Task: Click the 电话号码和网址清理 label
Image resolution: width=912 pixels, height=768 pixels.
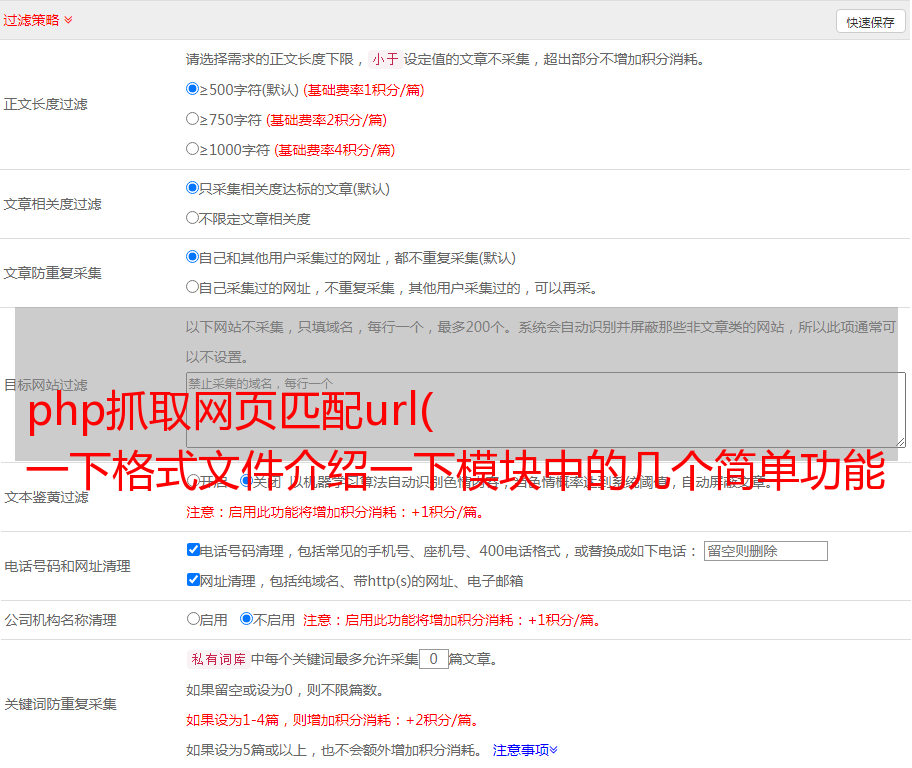Action: coord(67,566)
